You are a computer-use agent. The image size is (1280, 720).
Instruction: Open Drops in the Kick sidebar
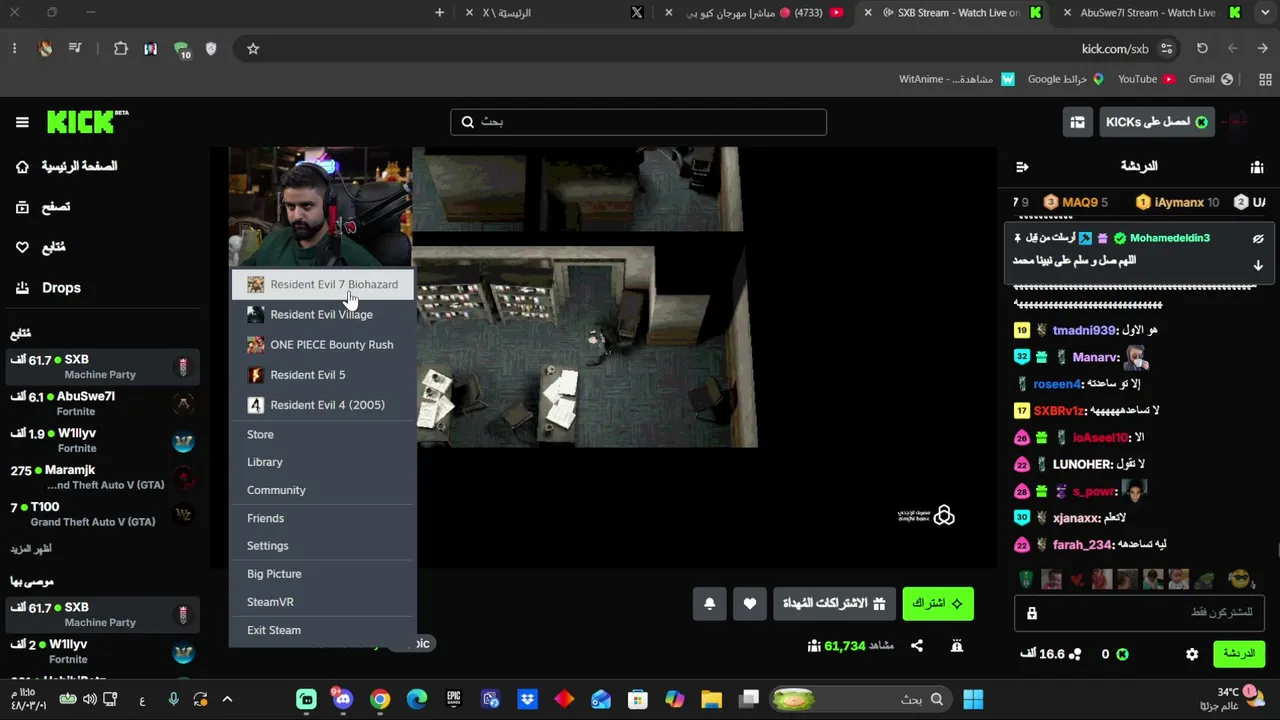click(x=48, y=288)
